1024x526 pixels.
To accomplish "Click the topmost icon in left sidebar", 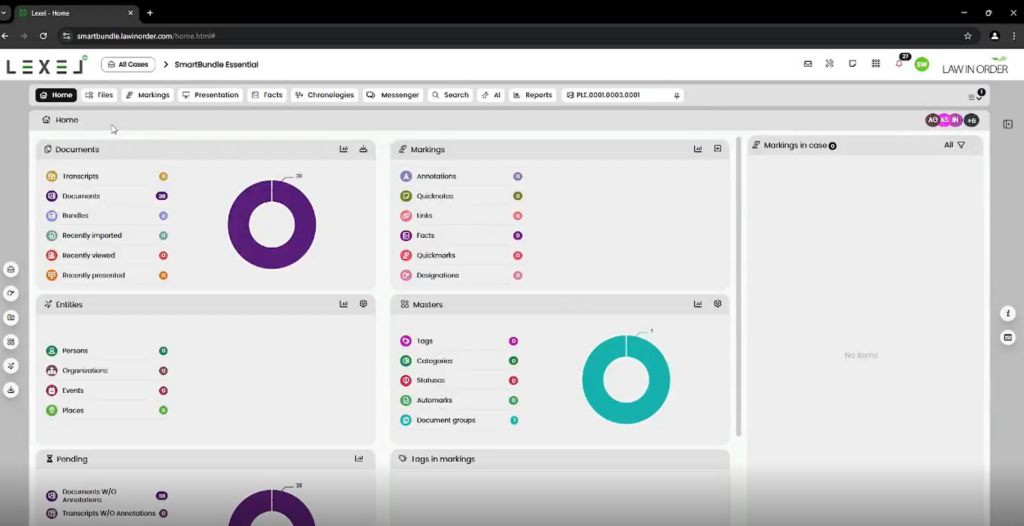I will point(10,269).
